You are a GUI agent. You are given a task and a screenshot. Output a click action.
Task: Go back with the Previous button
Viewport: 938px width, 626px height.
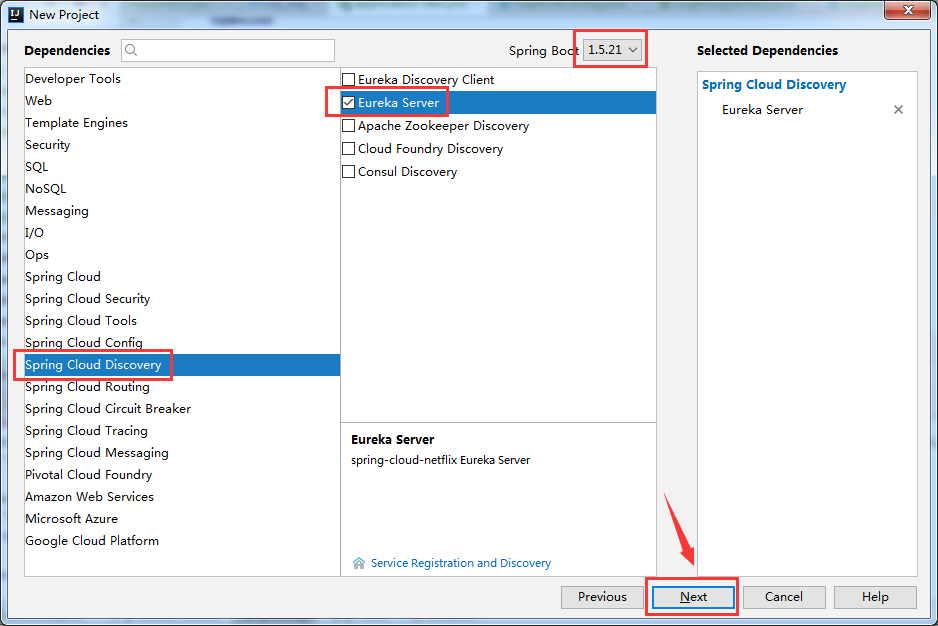click(602, 597)
